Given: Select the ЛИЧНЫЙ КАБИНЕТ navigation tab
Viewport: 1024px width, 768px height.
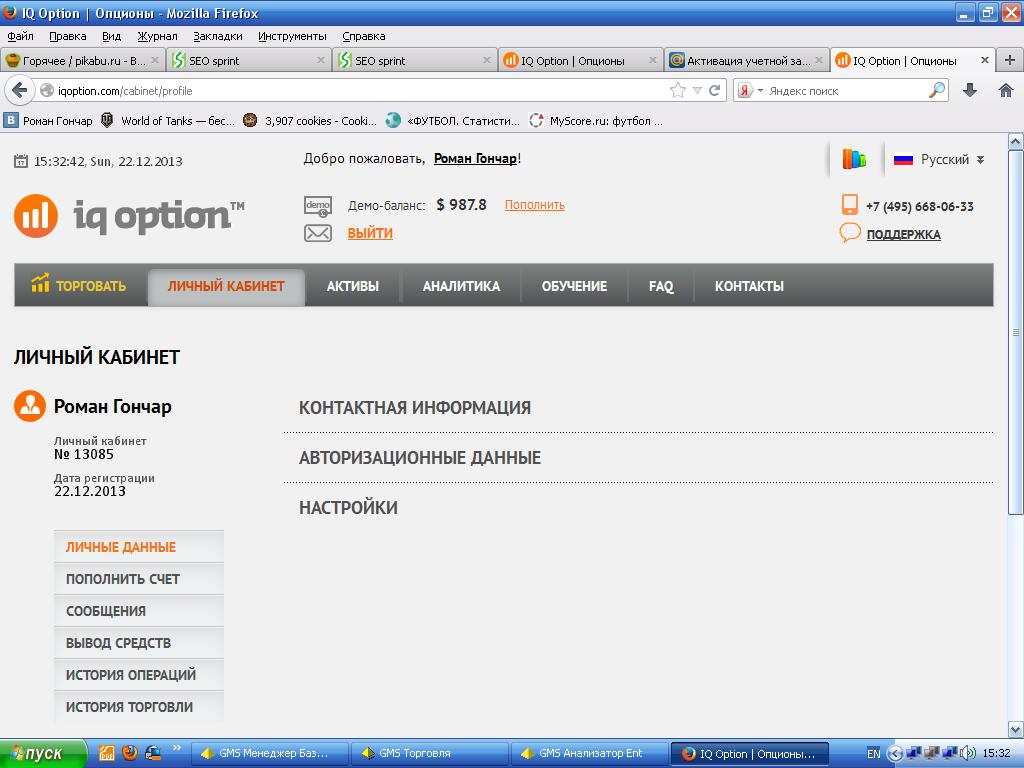Looking at the screenshot, I should coord(226,287).
